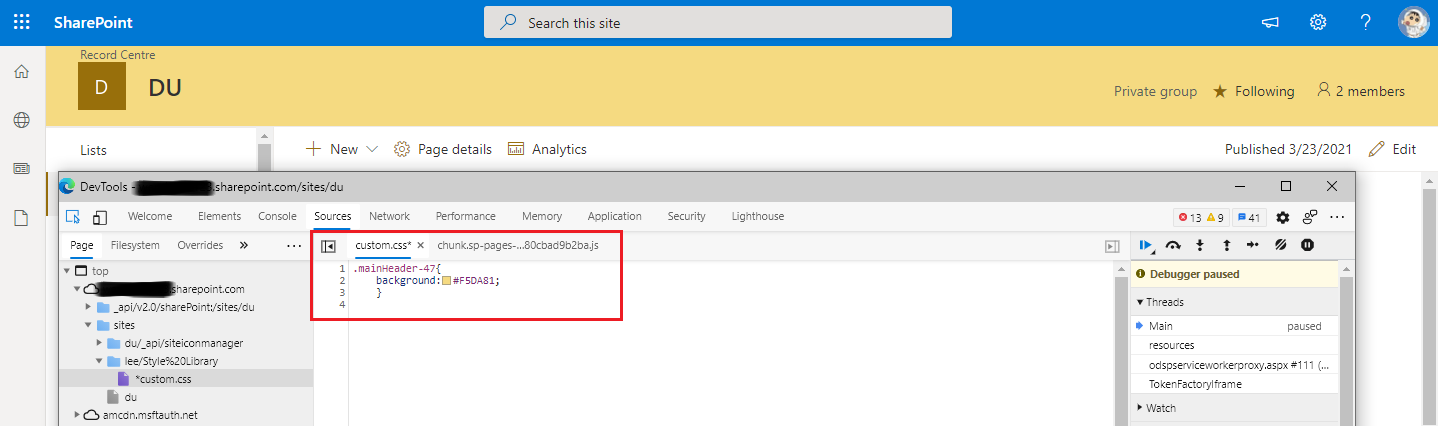Viewport: 1438px width, 426px height.
Task: Collapse the sites folder
Action: (x=89, y=325)
